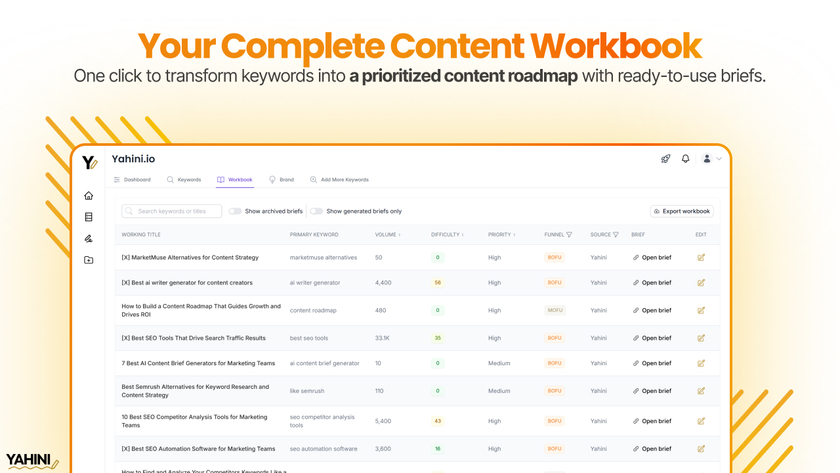Select title 'Best Semrush Alternatives for Keyword Research'
Image resolution: width=840 pixels, height=473 pixels.
196,391
